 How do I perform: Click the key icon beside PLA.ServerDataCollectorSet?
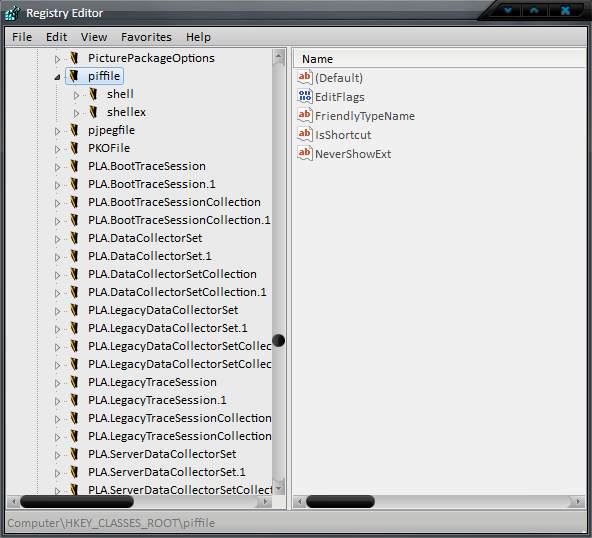74,454
